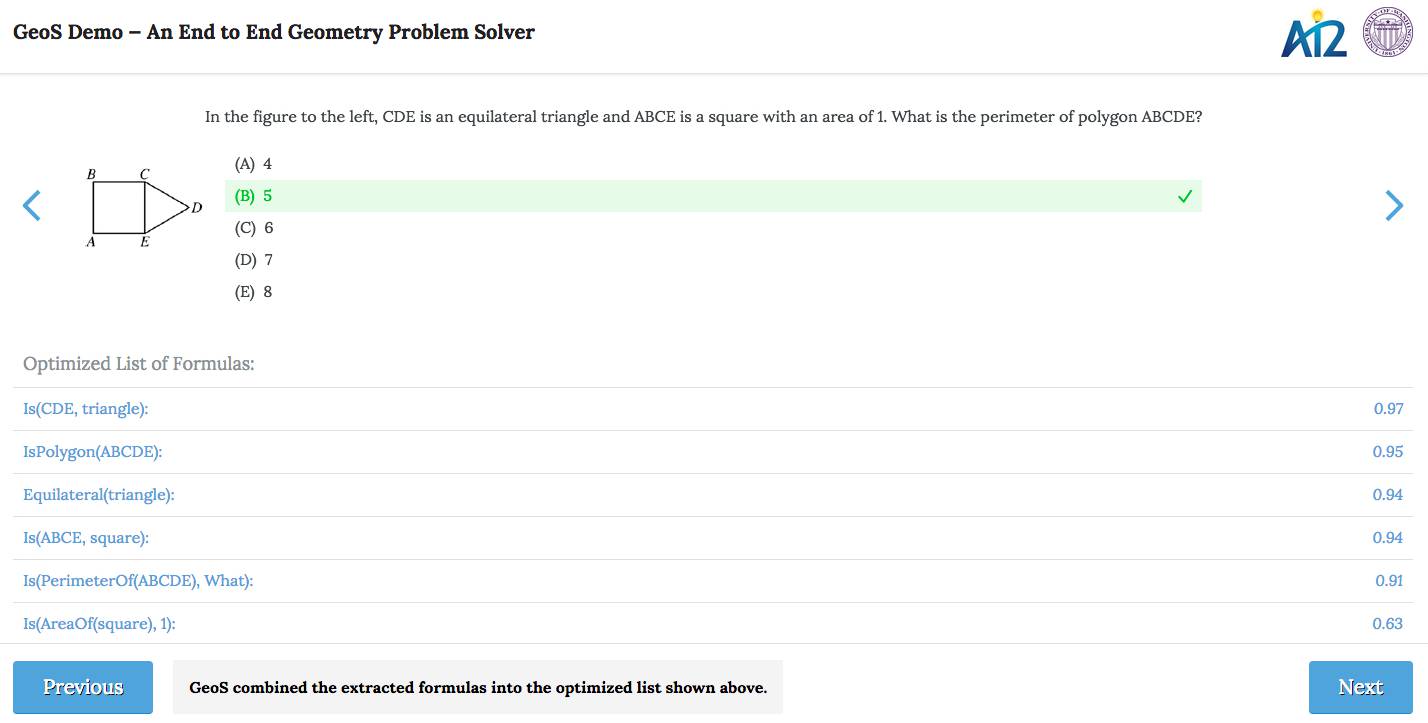Click the GeoS Demo page title

pyautogui.click(x=273, y=32)
